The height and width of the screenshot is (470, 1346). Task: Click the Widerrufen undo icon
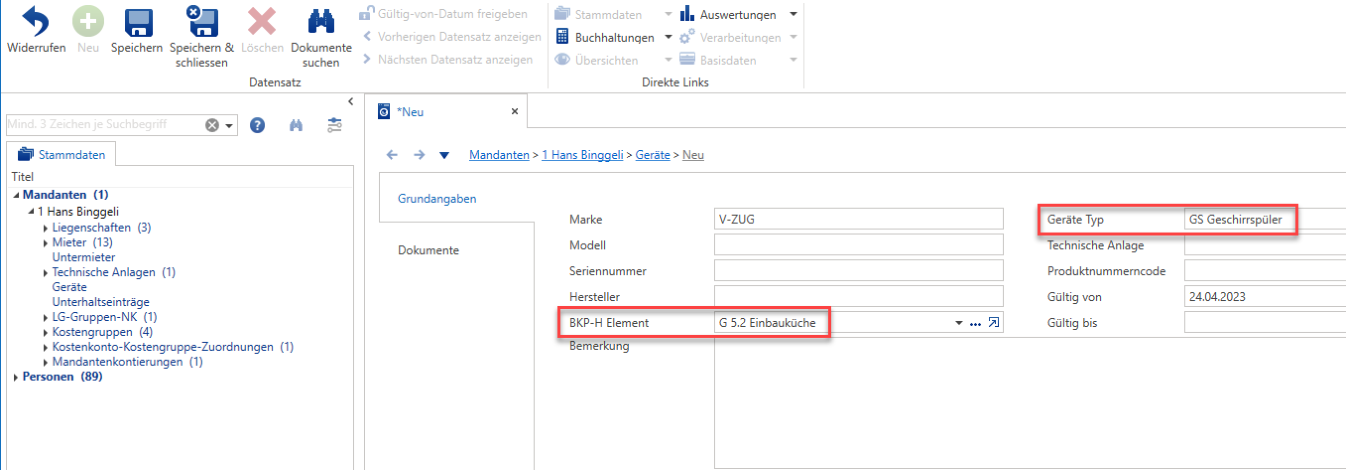pyautogui.click(x=35, y=22)
